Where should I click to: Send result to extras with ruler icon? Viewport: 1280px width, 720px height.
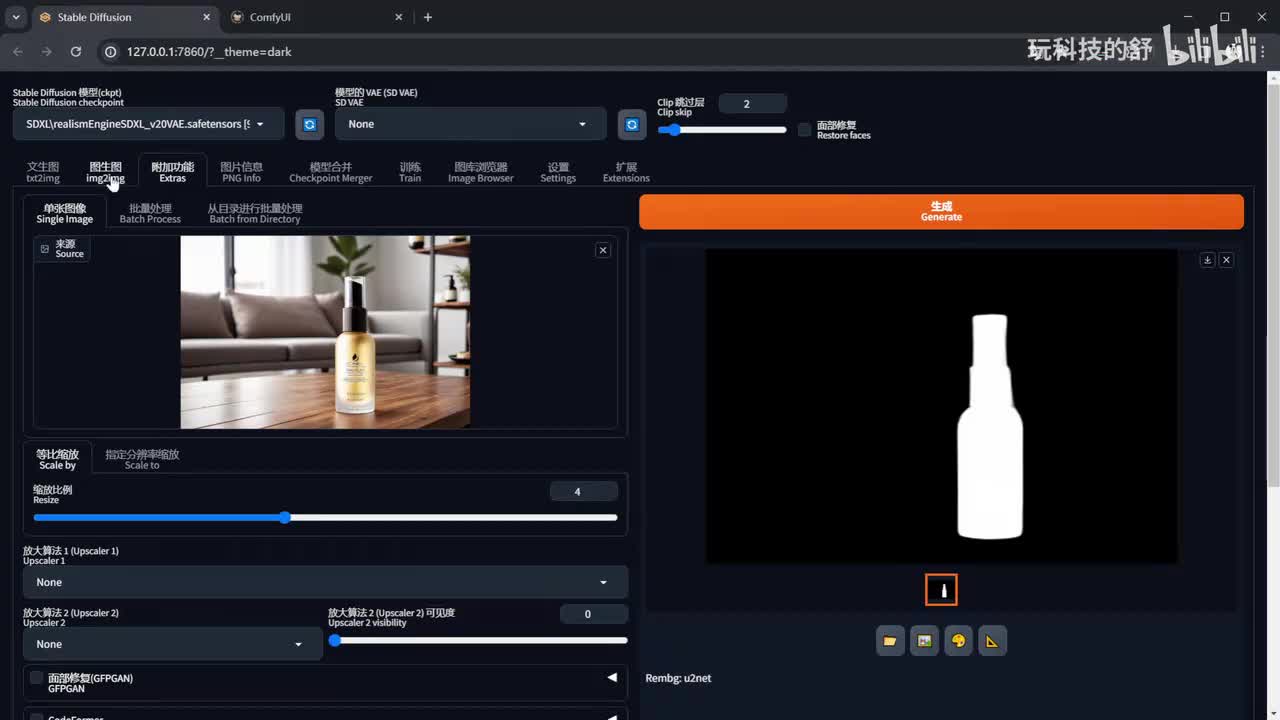pos(992,641)
